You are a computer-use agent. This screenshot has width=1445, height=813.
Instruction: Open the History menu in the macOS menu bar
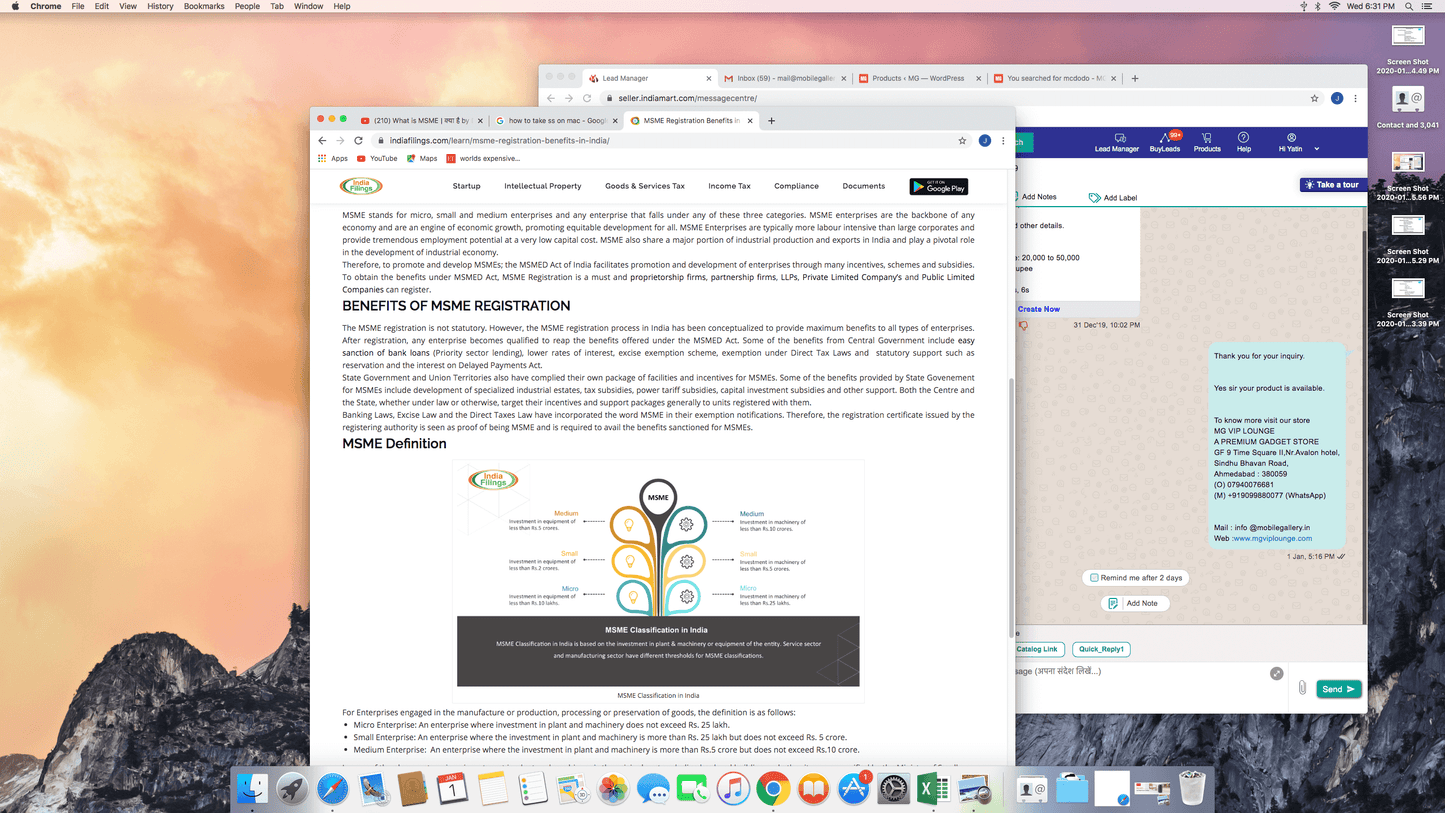160,6
